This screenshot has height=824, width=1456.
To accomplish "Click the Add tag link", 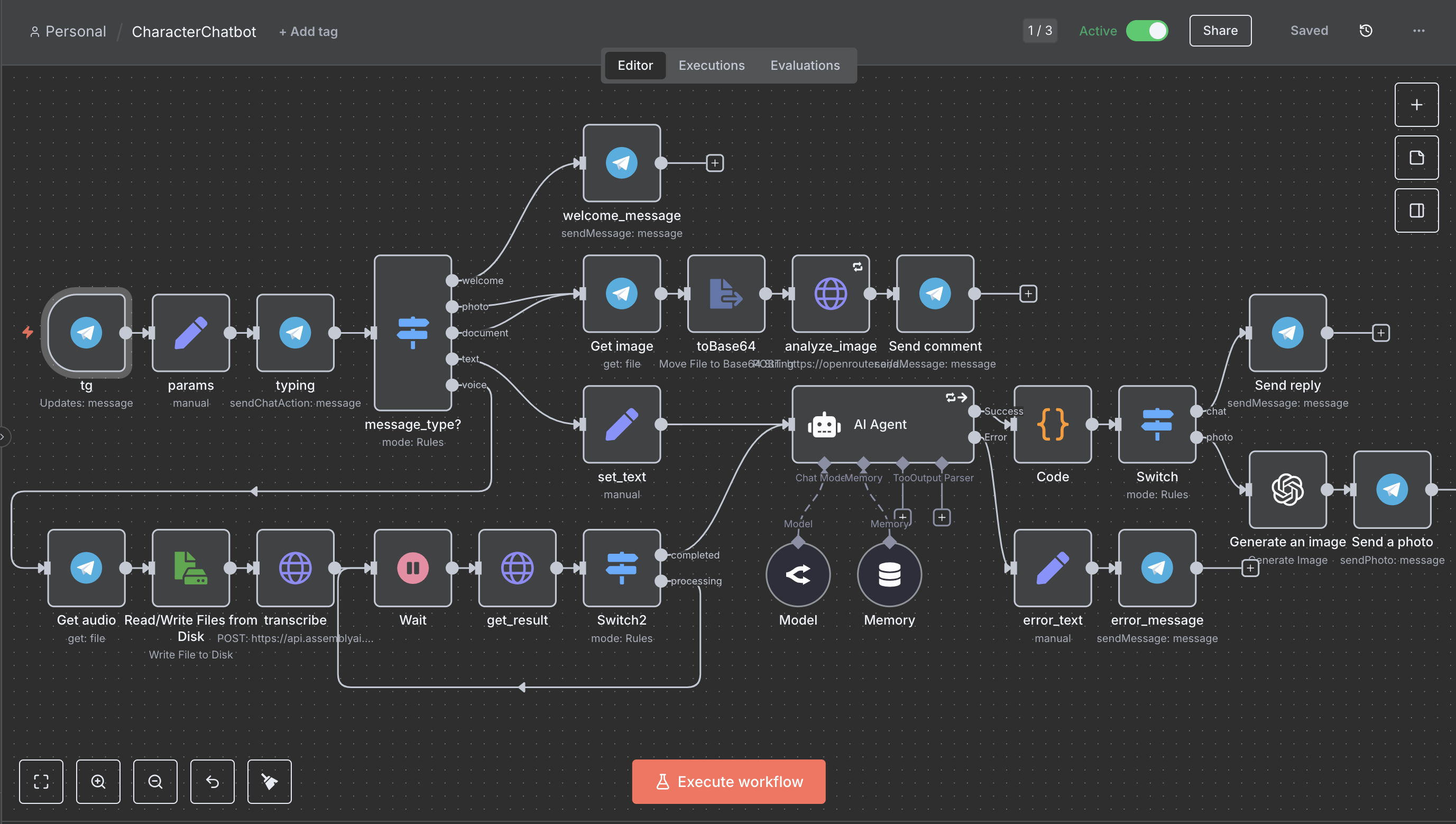I will pyautogui.click(x=308, y=32).
